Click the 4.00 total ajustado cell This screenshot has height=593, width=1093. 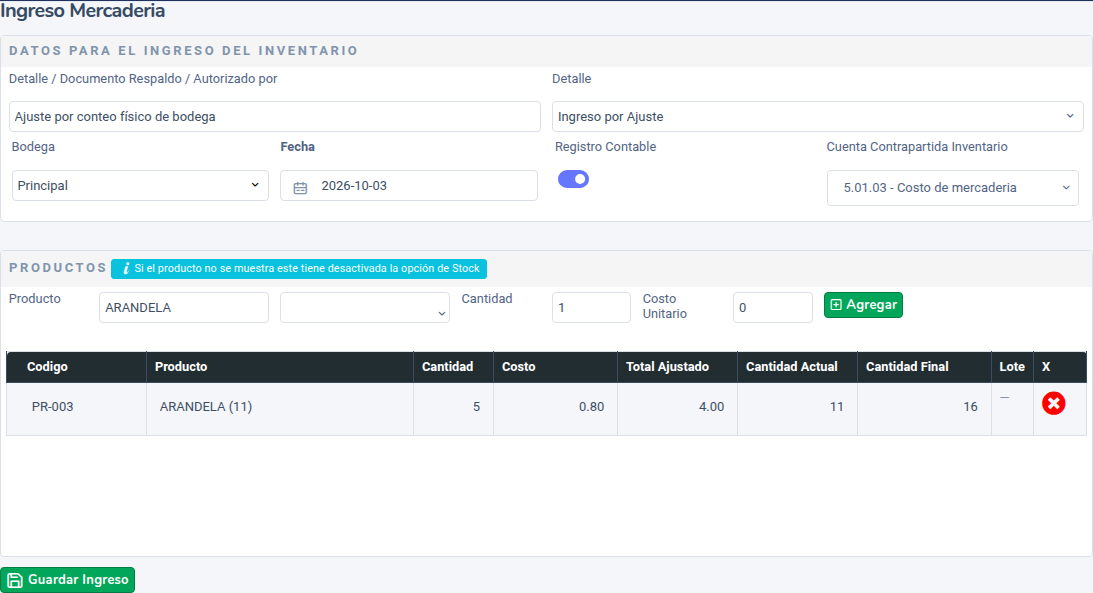pos(677,409)
